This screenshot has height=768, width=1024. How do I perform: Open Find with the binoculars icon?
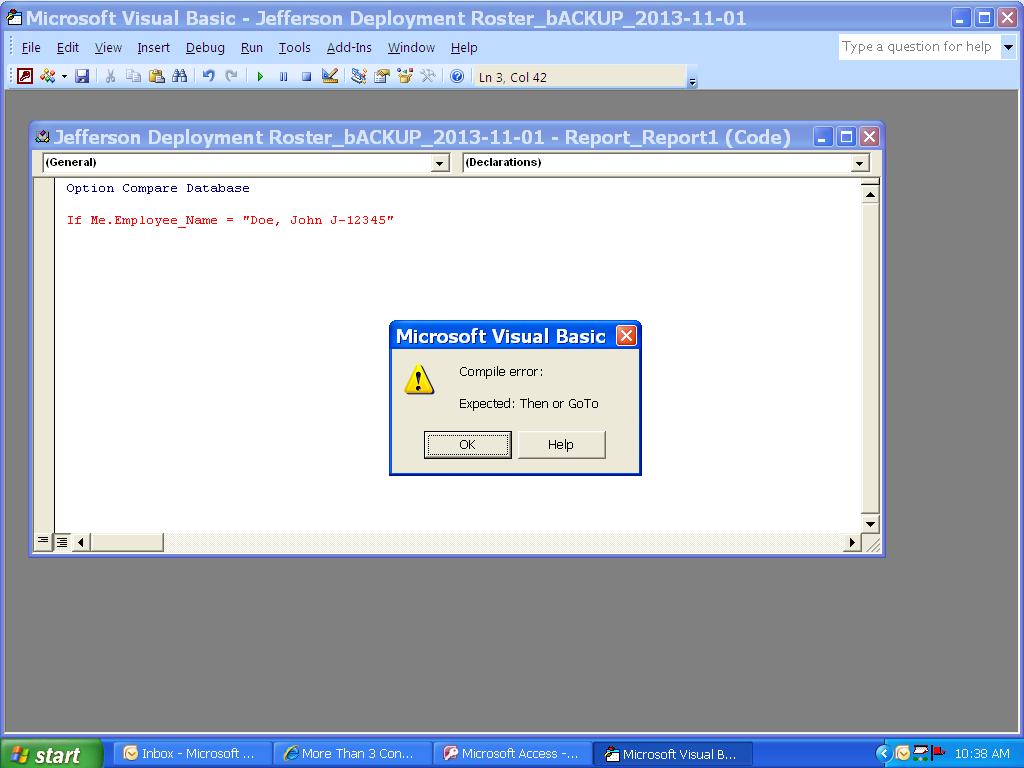click(x=180, y=76)
